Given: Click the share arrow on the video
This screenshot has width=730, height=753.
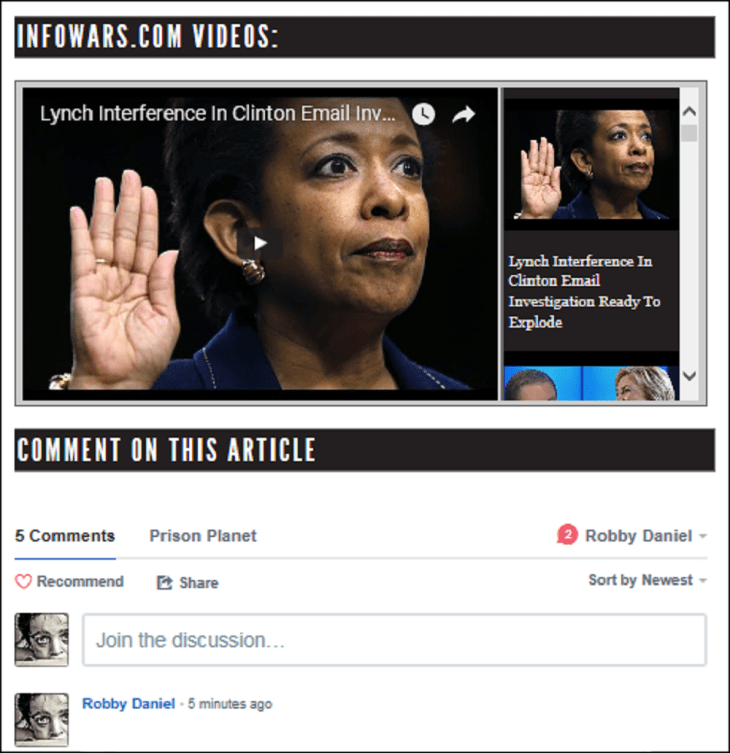Looking at the screenshot, I should [463, 114].
